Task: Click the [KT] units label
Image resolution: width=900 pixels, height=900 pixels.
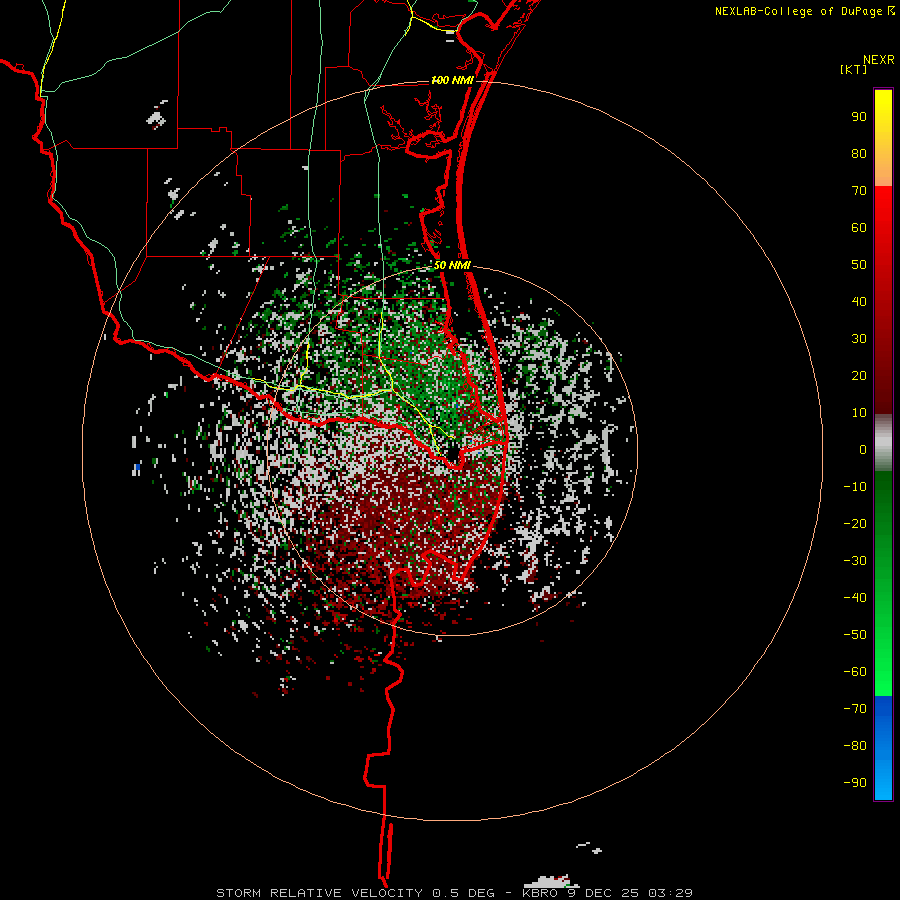Action: (x=854, y=69)
